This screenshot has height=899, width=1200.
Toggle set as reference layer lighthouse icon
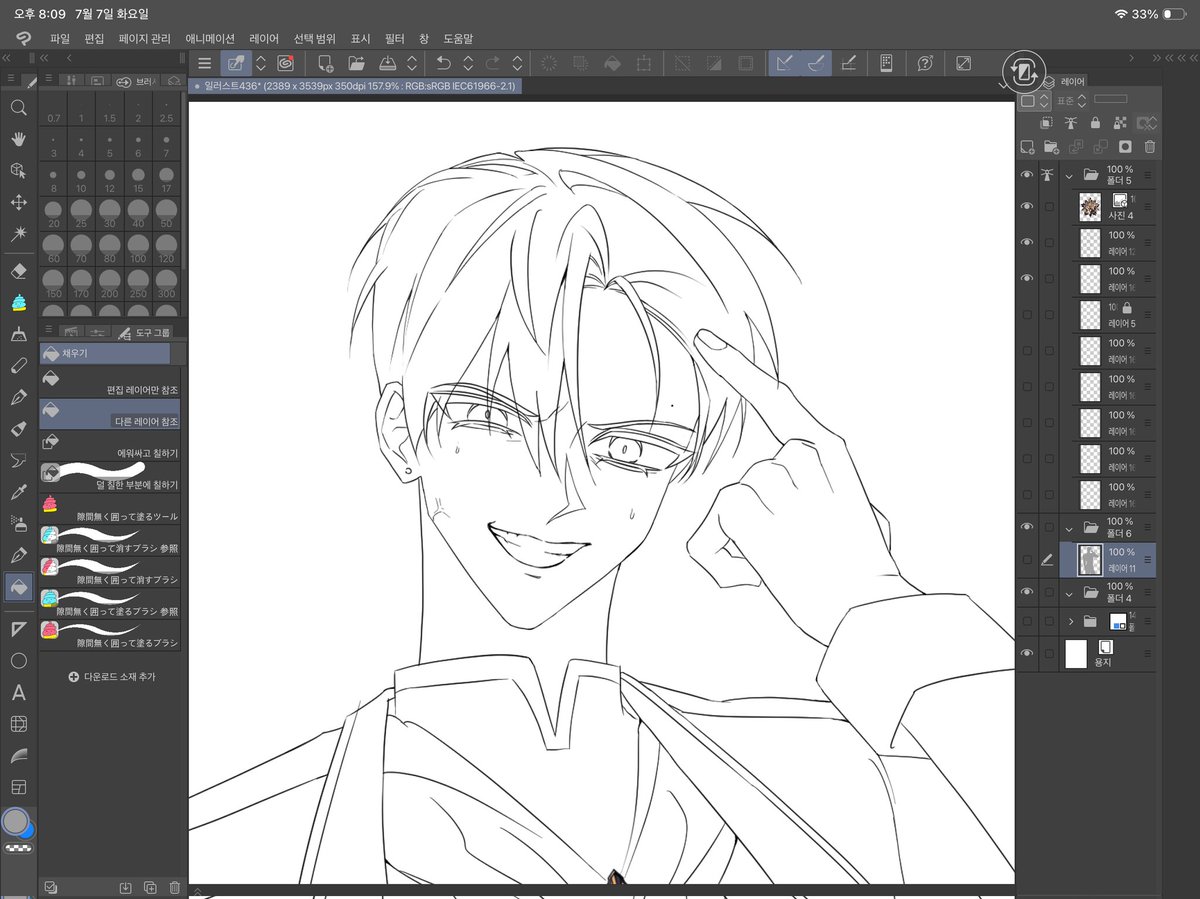click(1071, 123)
